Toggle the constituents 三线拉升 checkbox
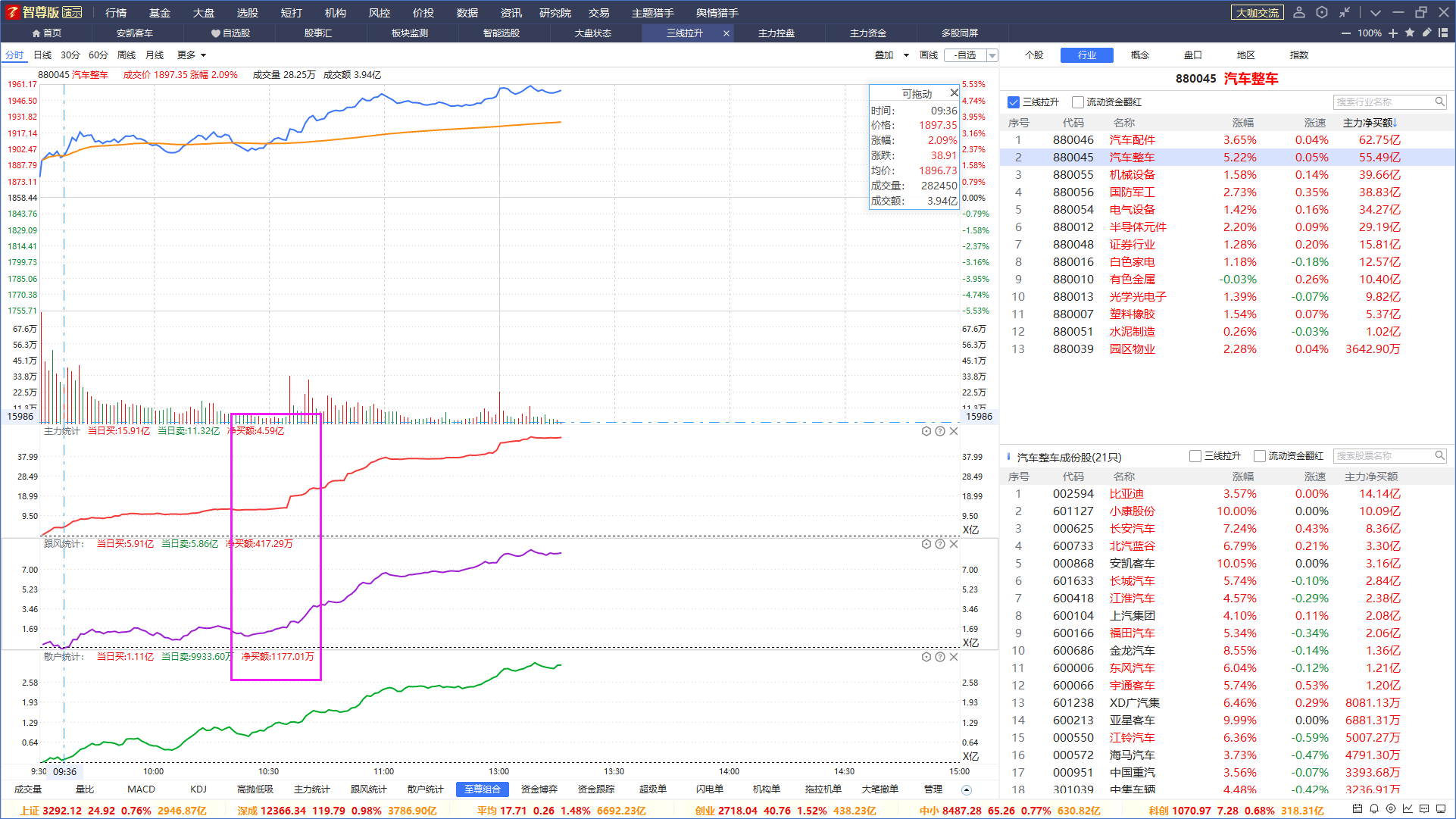Viewport: 1456px width, 819px height. coord(1195,456)
